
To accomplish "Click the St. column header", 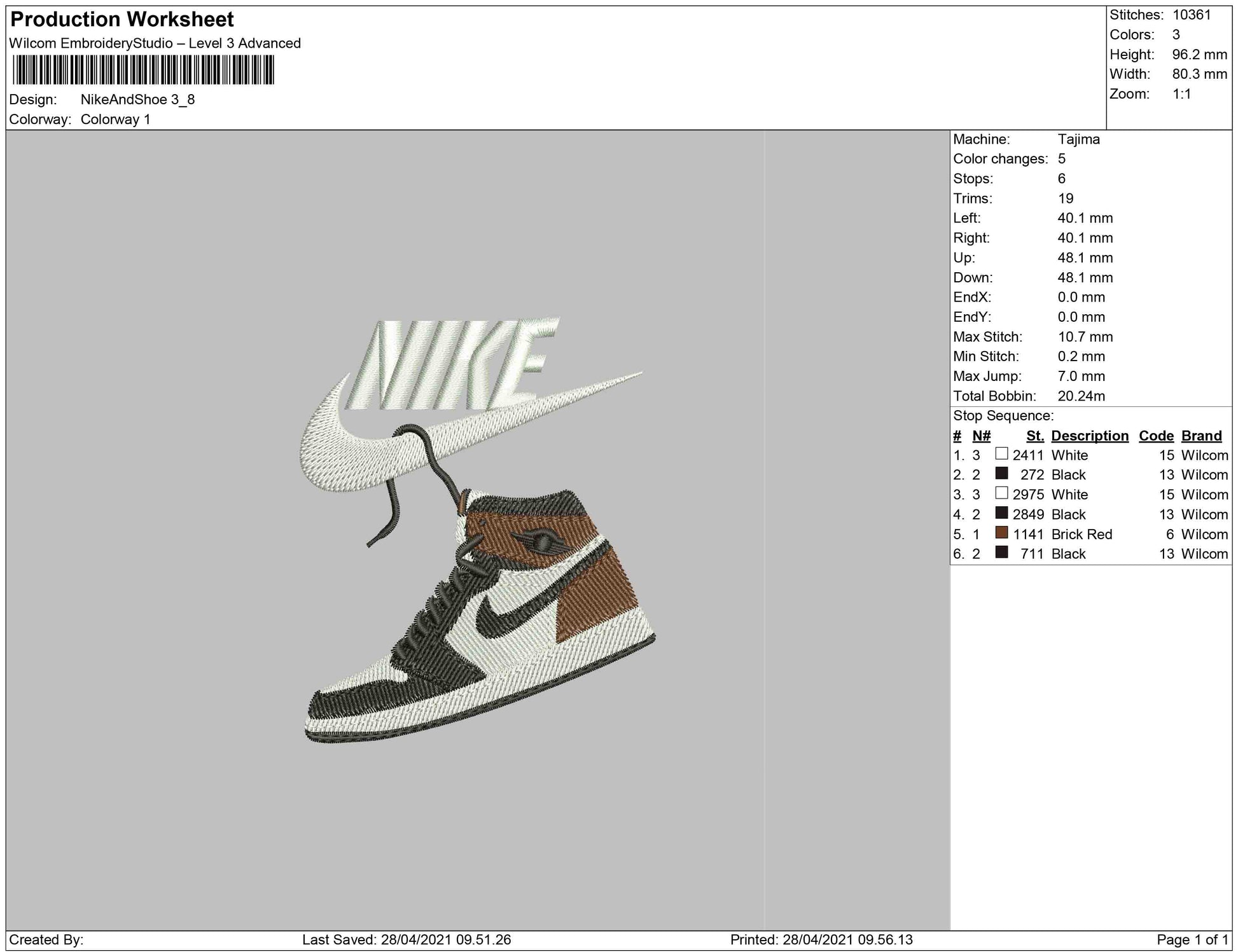I will [1034, 436].
